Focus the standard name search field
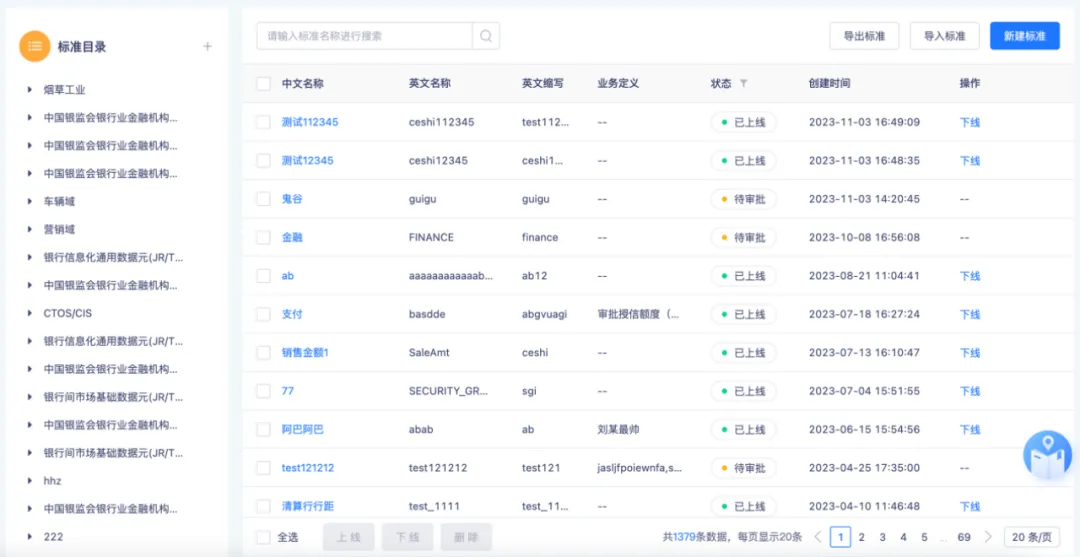Screen dimensions: 1080x557 364,36
